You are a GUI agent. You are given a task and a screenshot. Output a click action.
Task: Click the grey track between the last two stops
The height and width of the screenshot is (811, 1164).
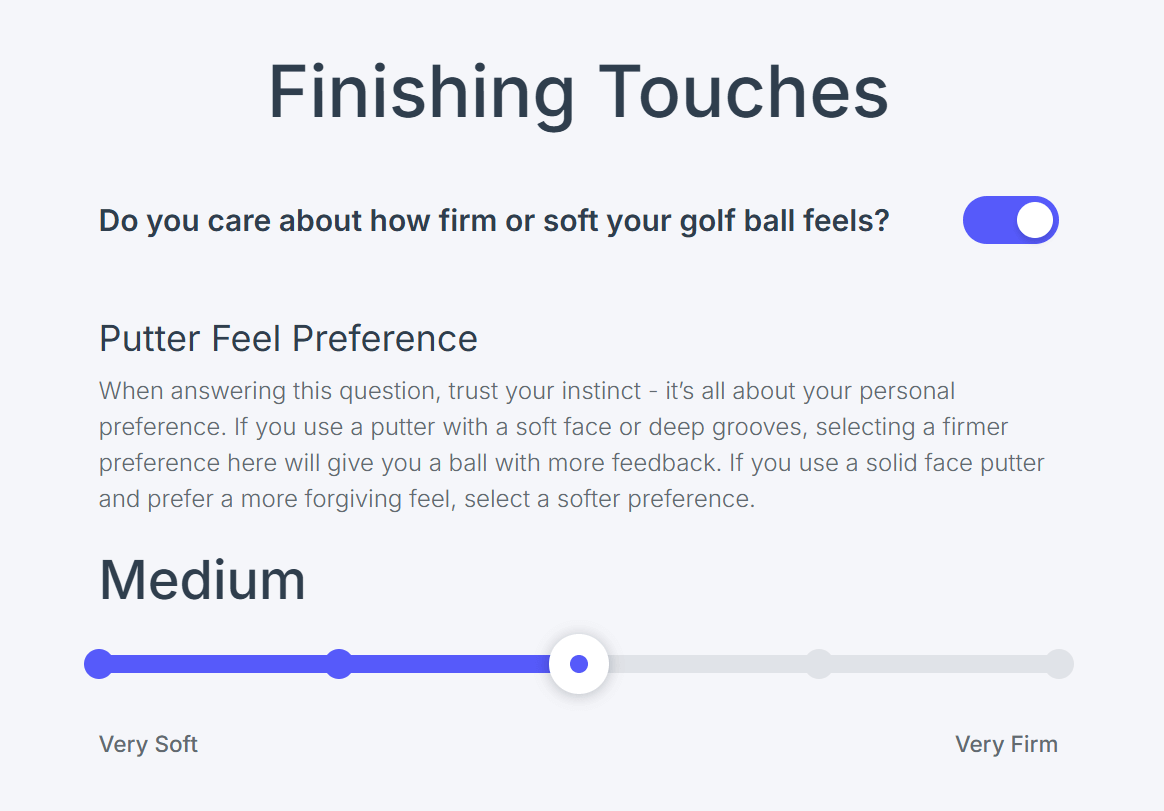(x=940, y=664)
